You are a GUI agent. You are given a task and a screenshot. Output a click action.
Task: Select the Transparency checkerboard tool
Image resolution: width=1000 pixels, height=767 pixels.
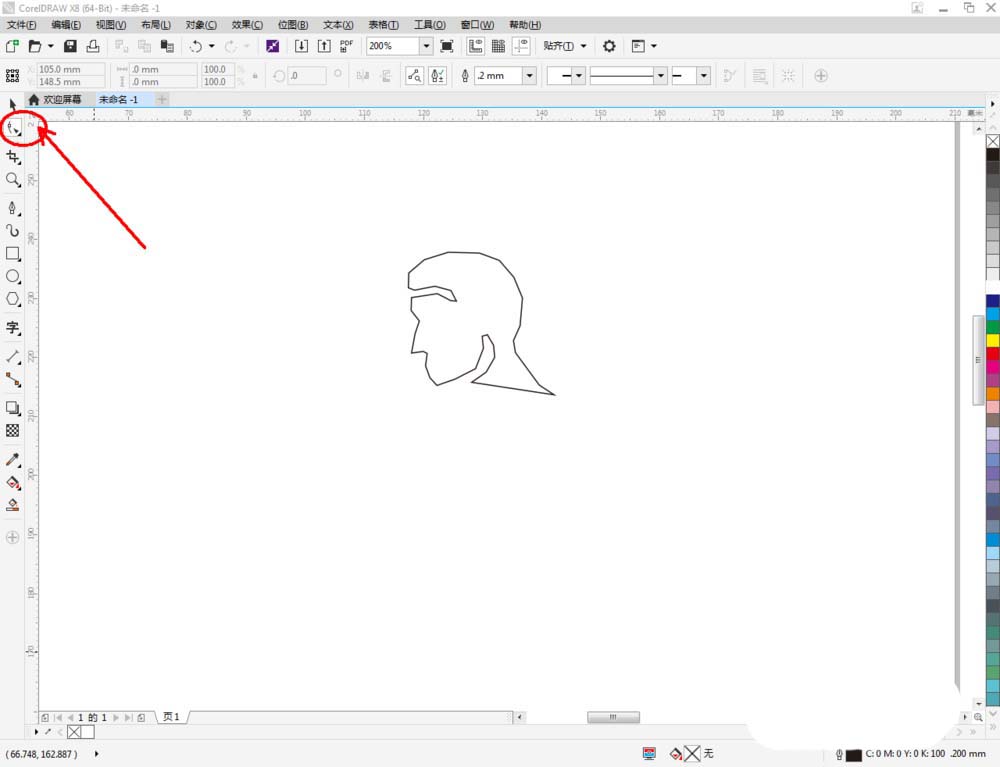tap(13, 430)
